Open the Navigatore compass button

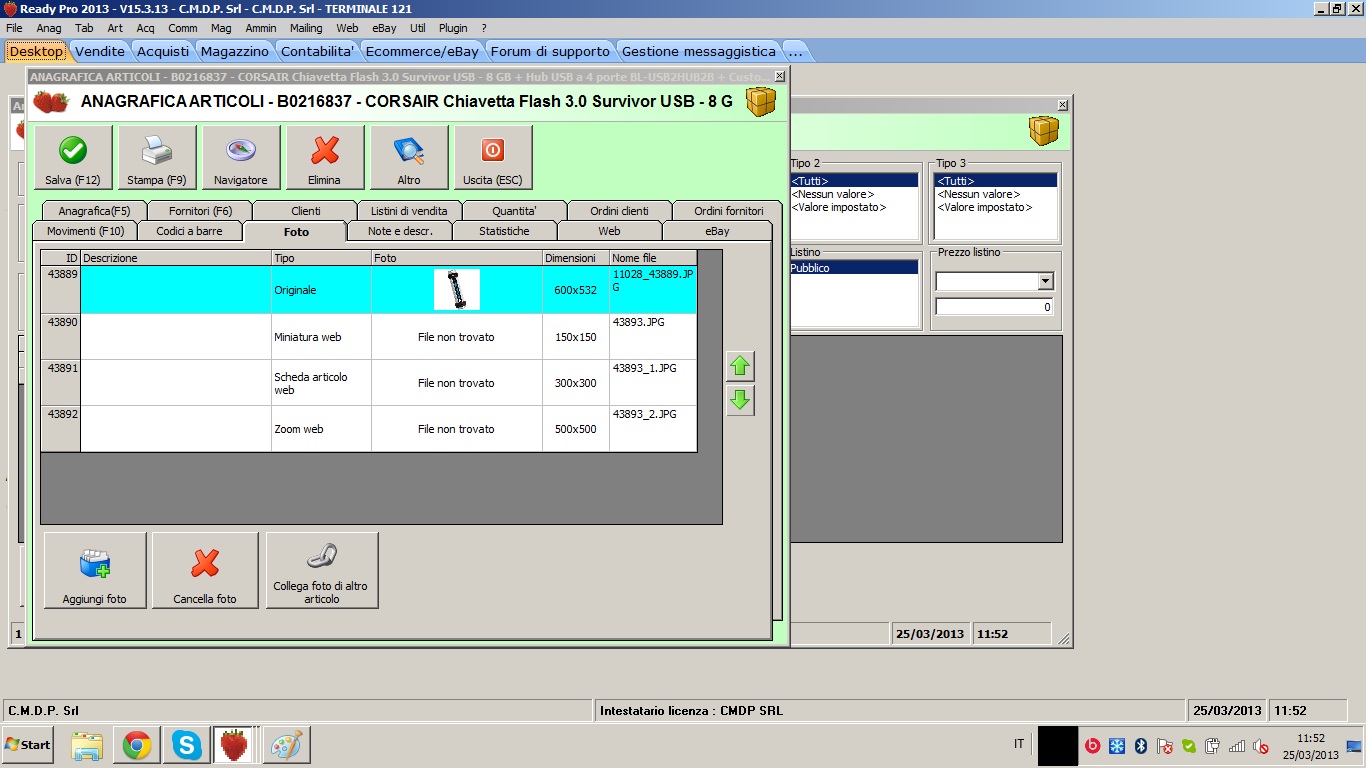pyautogui.click(x=241, y=157)
